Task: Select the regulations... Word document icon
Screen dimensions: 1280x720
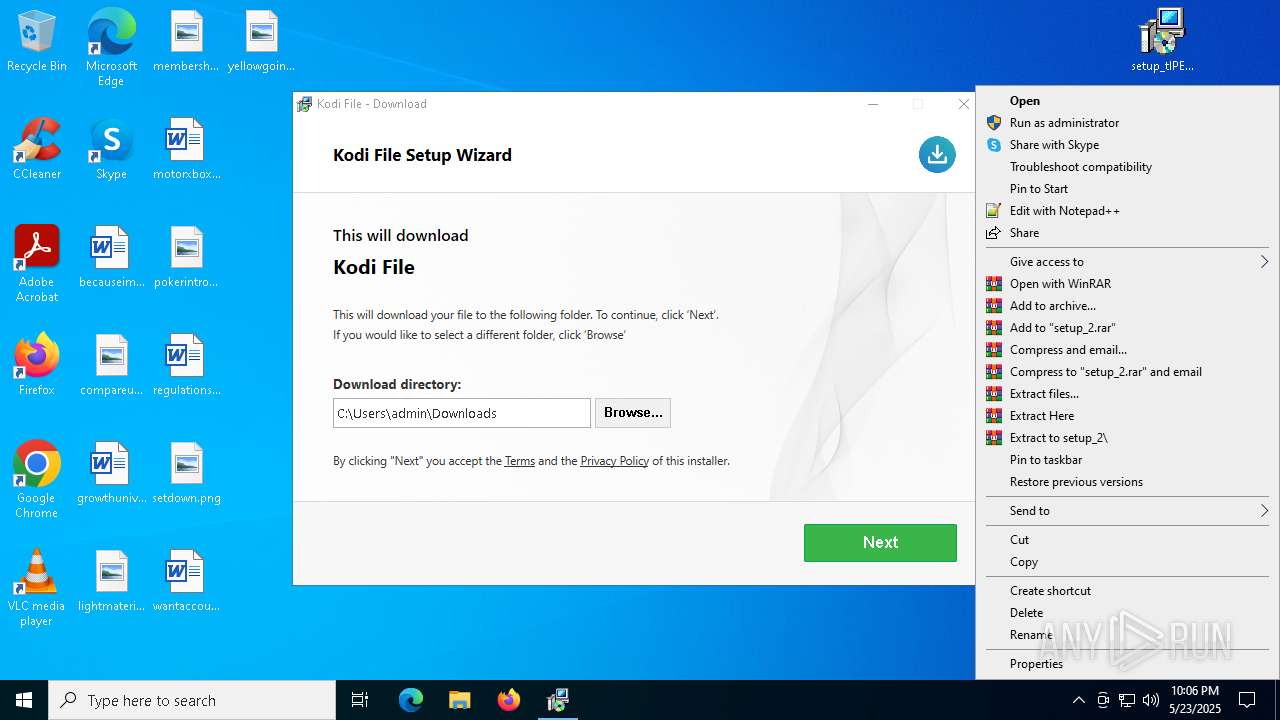Action: coord(186,365)
